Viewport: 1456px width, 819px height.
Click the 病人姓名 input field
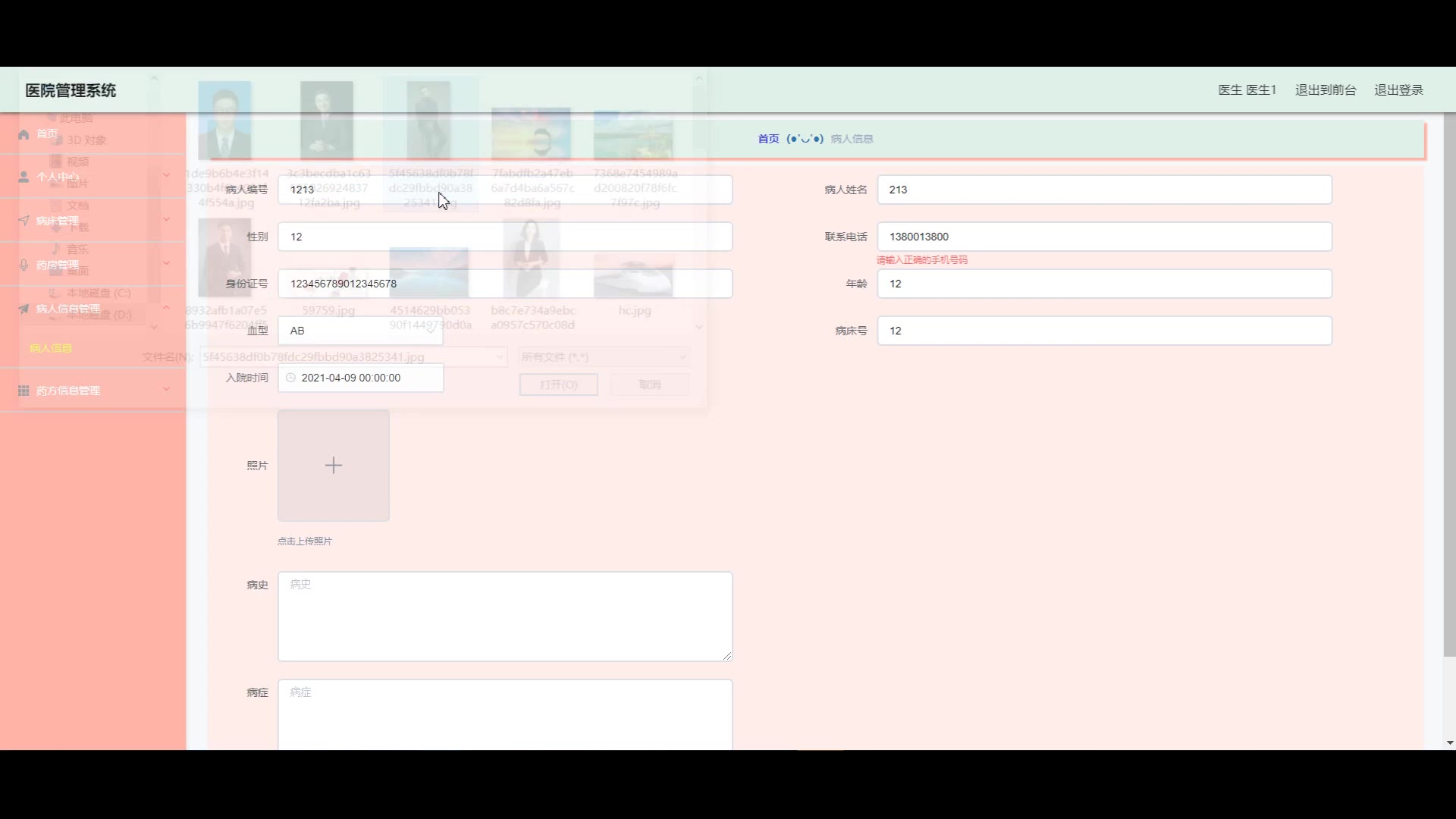[1104, 190]
